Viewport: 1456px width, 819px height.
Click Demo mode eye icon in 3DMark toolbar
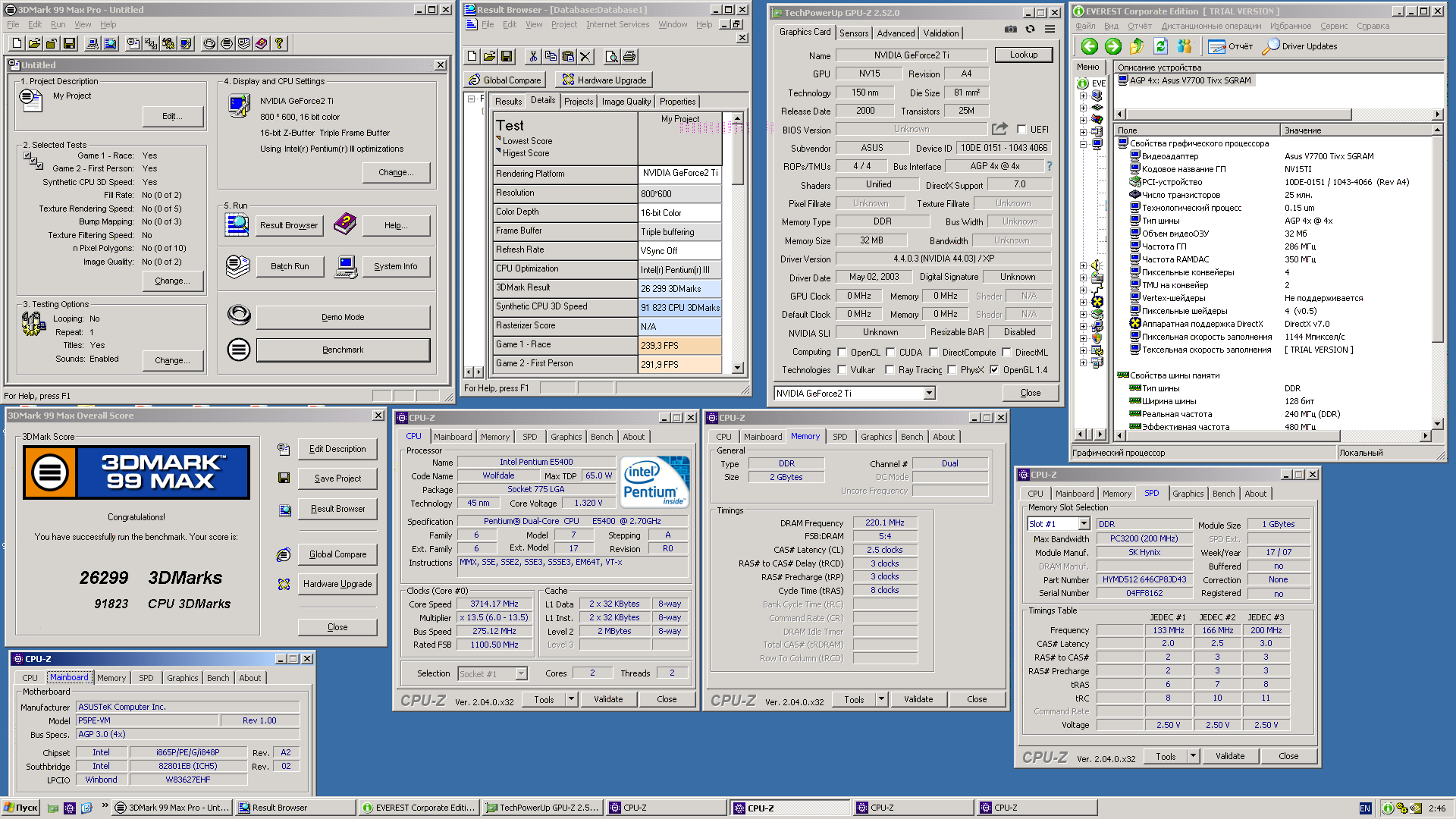(x=209, y=43)
